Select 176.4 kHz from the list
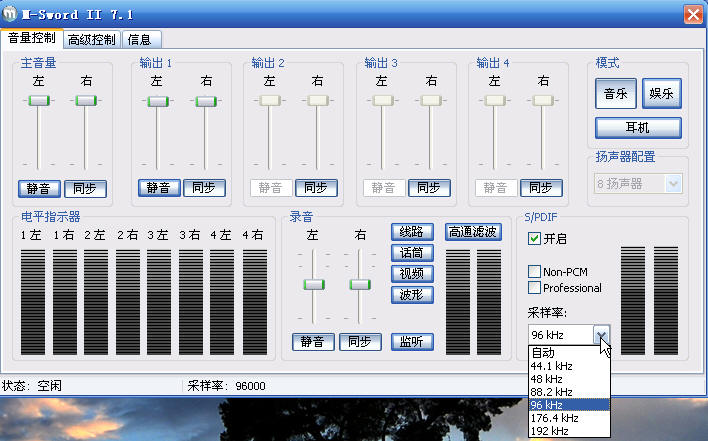 (569, 418)
